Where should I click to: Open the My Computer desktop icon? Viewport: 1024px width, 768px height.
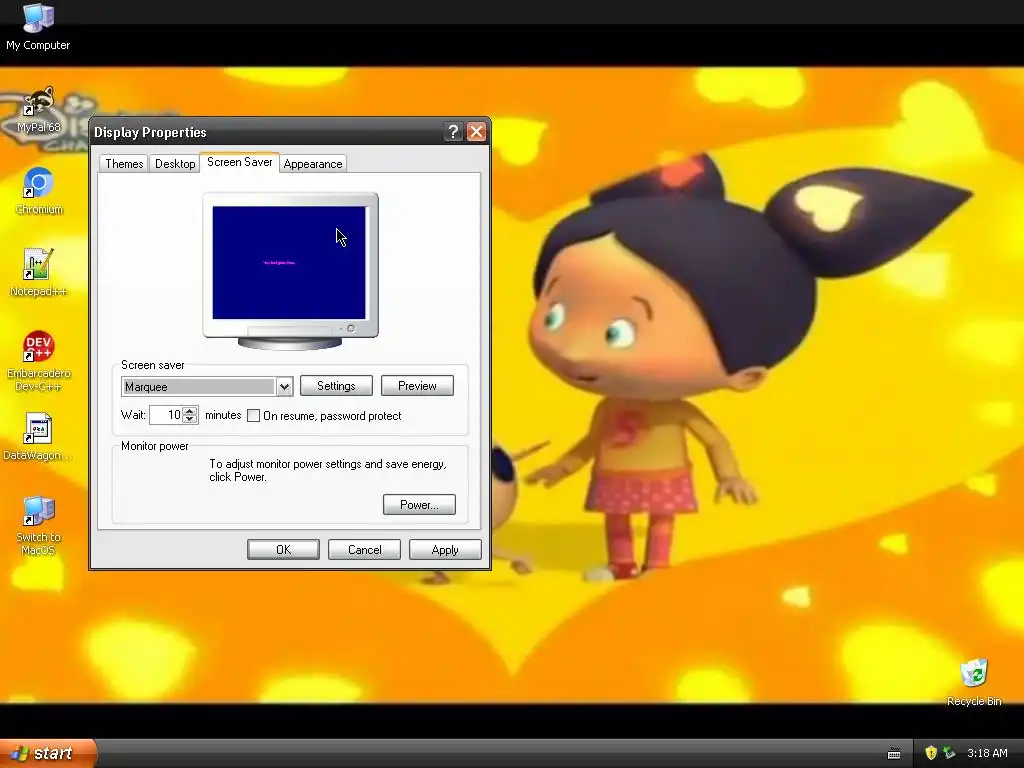point(38,26)
